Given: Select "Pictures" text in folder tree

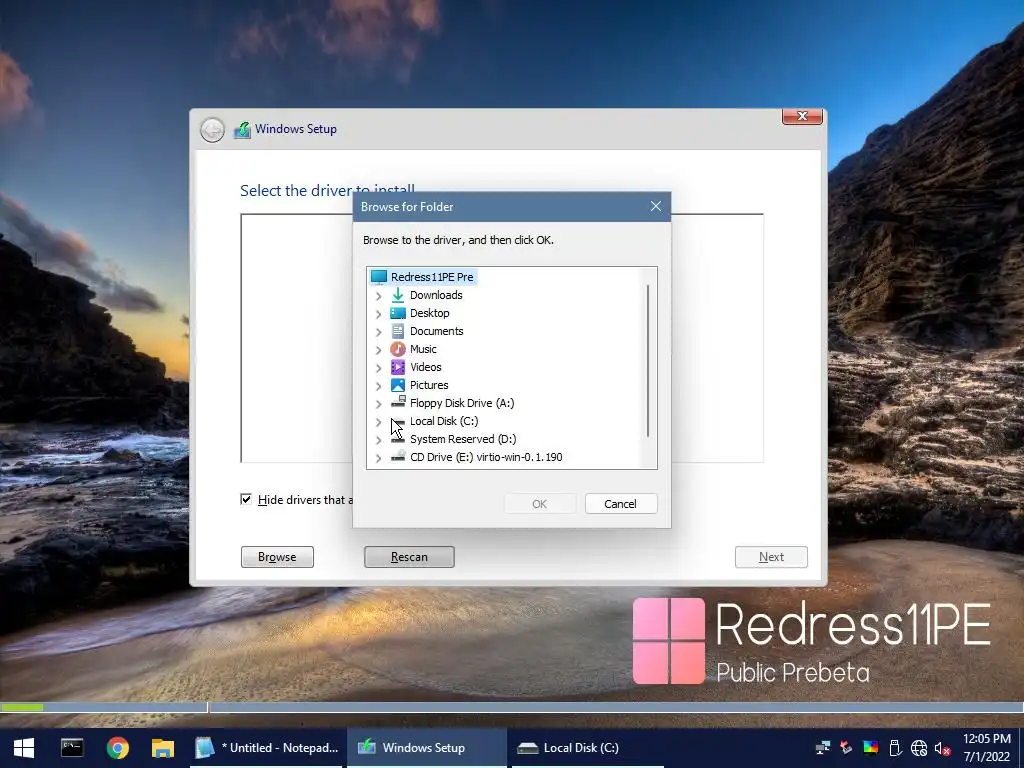Looking at the screenshot, I should pyautogui.click(x=429, y=385).
